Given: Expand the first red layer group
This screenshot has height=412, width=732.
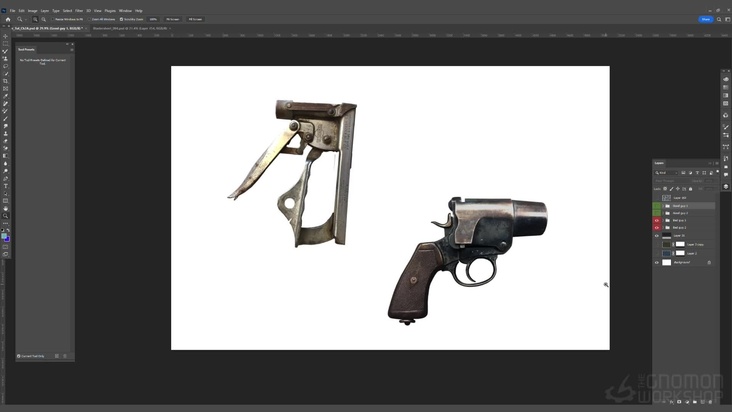Looking at the screenshot, I should 663,220.
